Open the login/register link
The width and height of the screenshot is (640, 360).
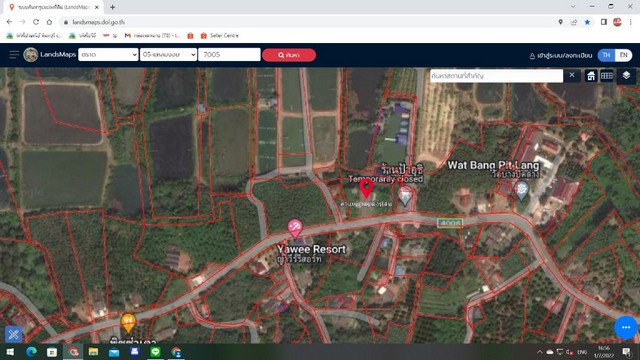pos(560,56)
